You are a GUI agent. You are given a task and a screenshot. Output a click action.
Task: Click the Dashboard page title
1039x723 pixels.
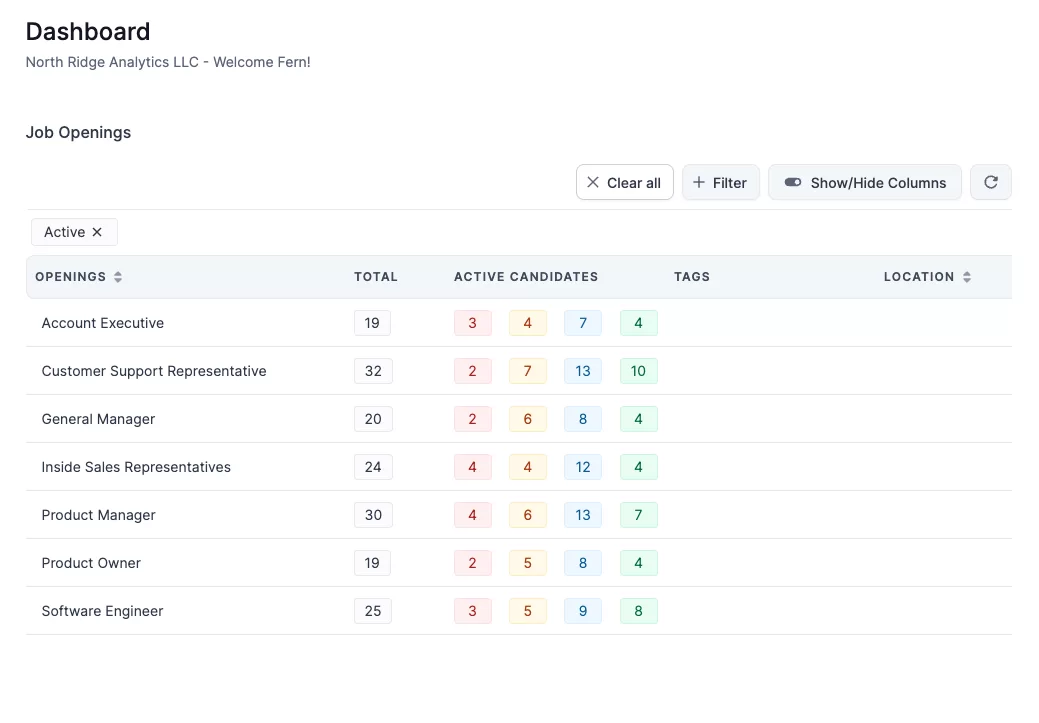88,32
